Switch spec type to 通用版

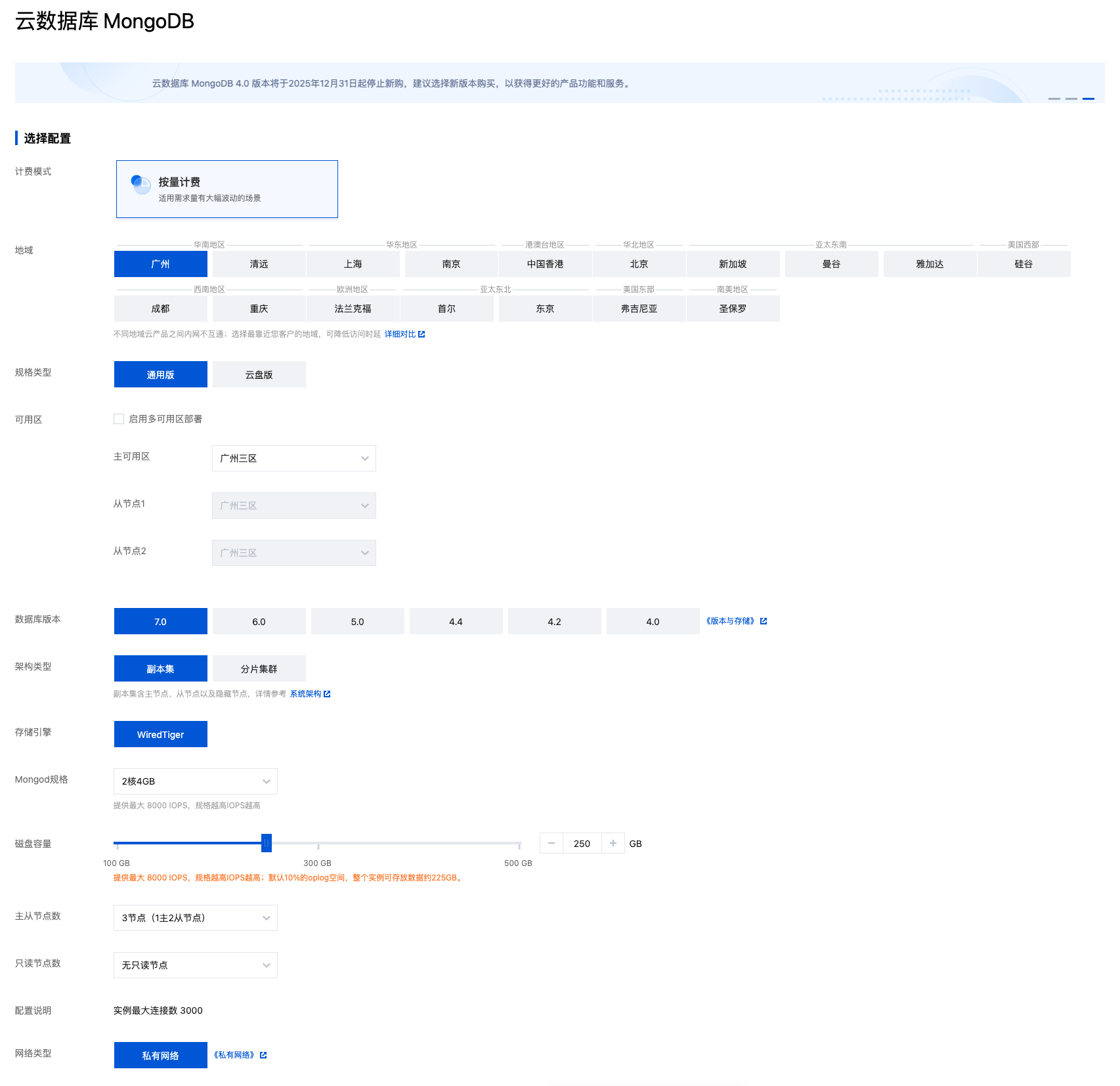point(161,374)
